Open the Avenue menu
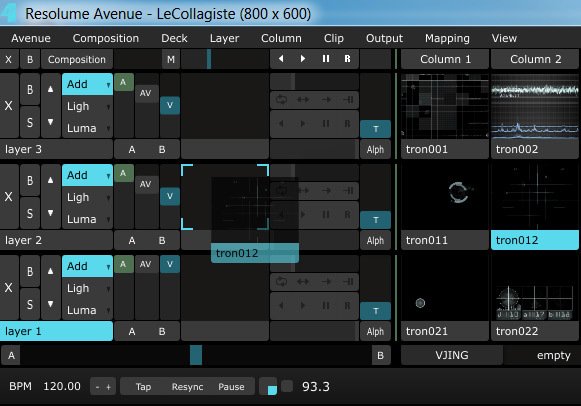Image resolution: width=581 pixels, height=406 pixels. pos(31,38)
